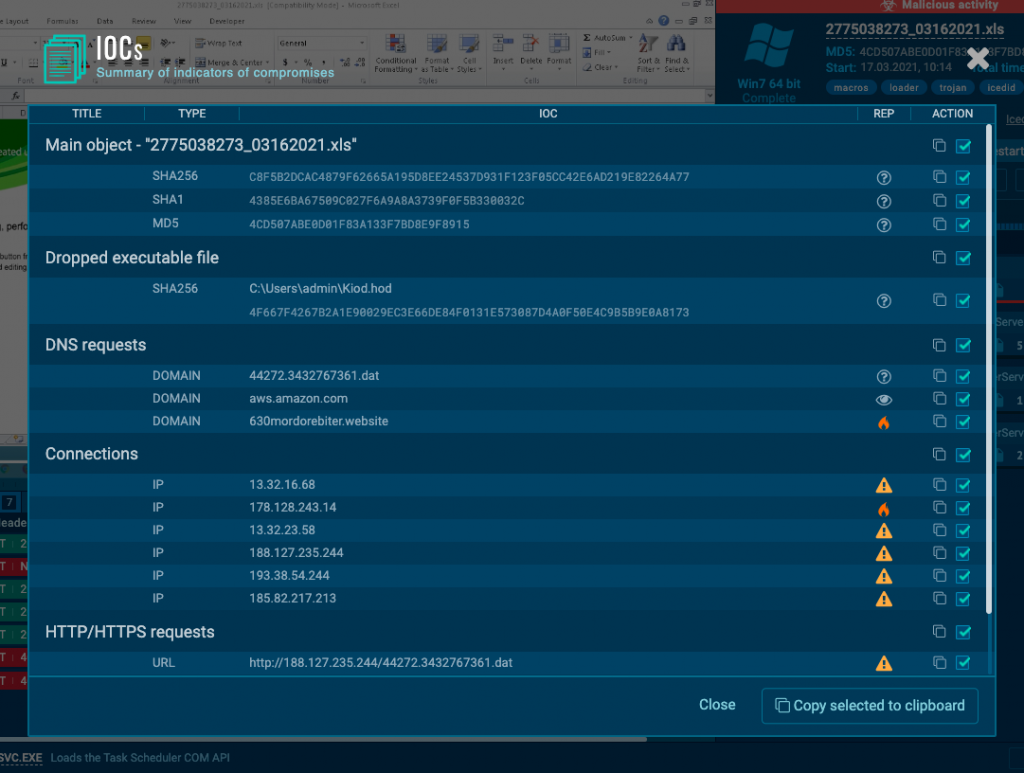Image resolution: width=1024 pixels, height=773 pixels.
Task: Click Copy selected to clipboard button
Action: pos(869,705)
